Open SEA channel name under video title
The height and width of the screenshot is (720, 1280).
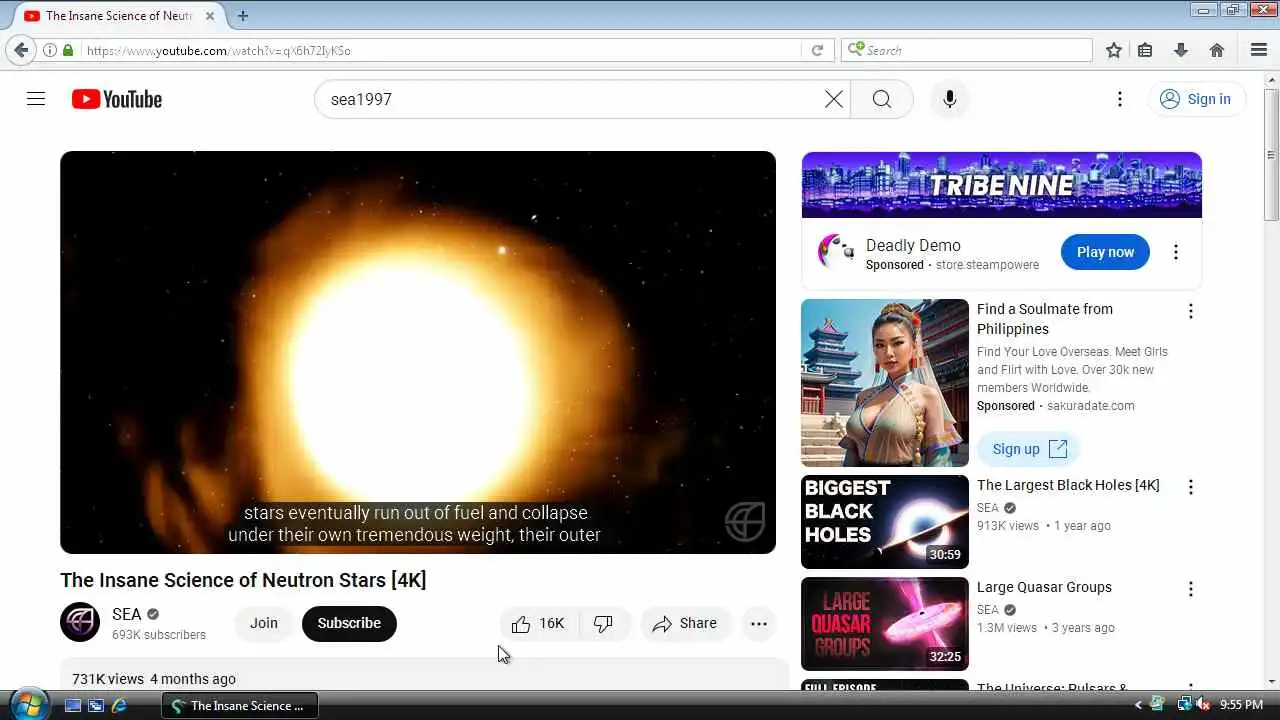coord(126,614)
